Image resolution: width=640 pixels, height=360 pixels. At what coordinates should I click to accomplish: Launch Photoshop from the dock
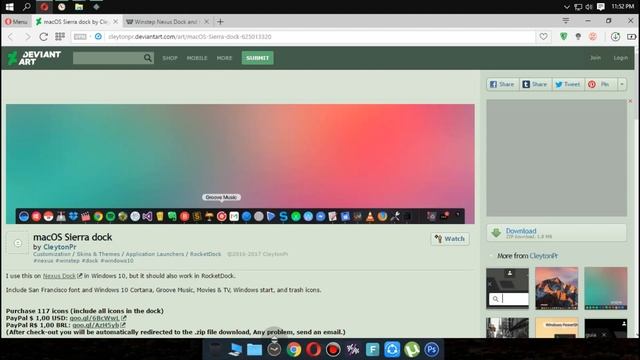pyautogui.click(x=431, y=349)
